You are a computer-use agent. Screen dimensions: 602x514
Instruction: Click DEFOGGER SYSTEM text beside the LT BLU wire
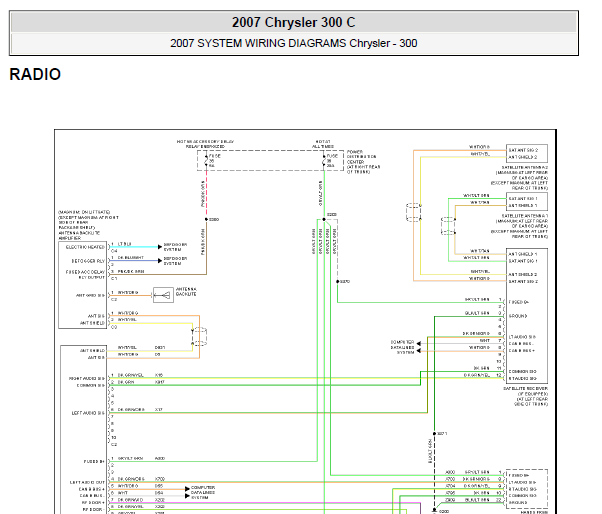[175, 247]
